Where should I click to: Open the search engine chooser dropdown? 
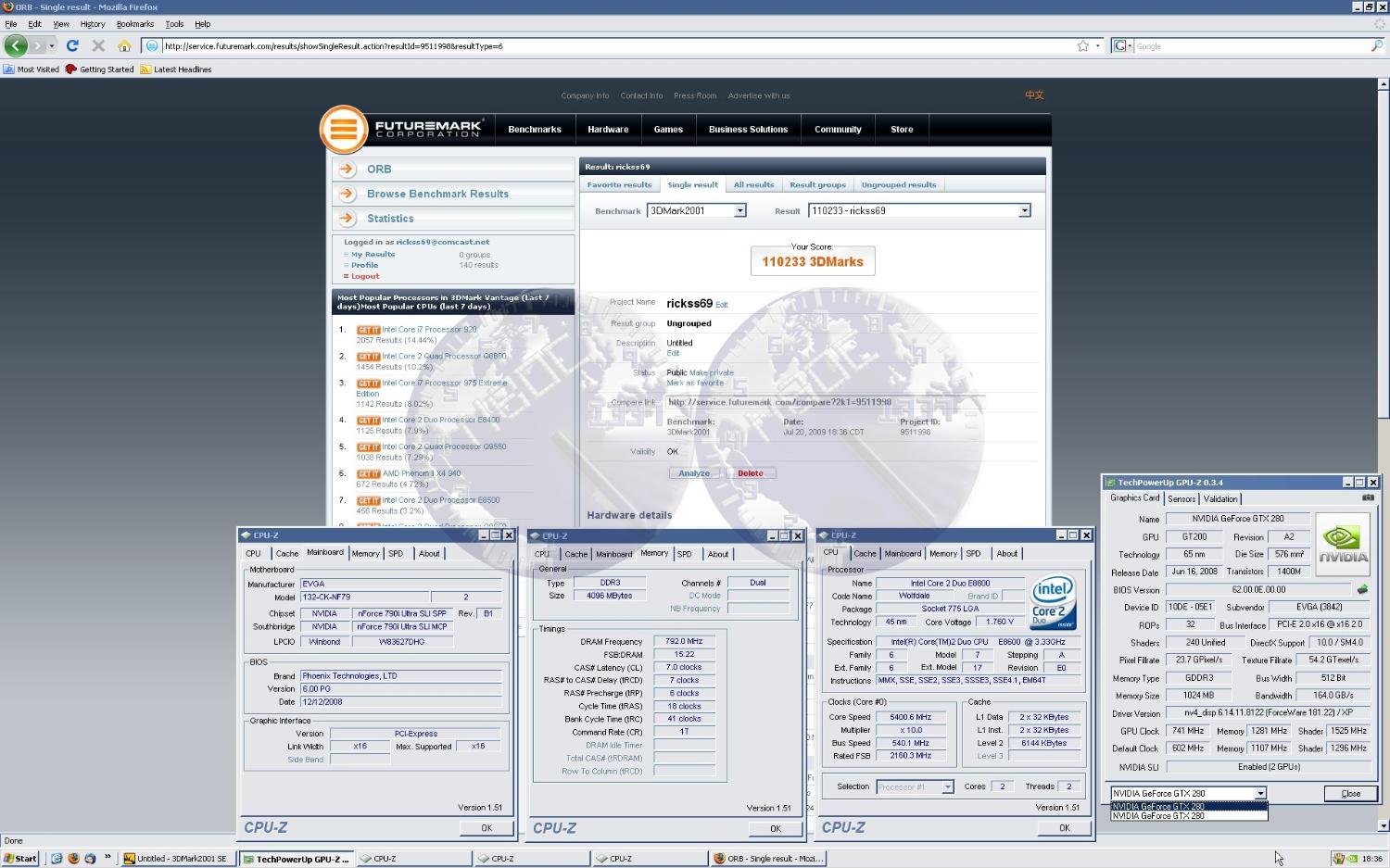1122,45
